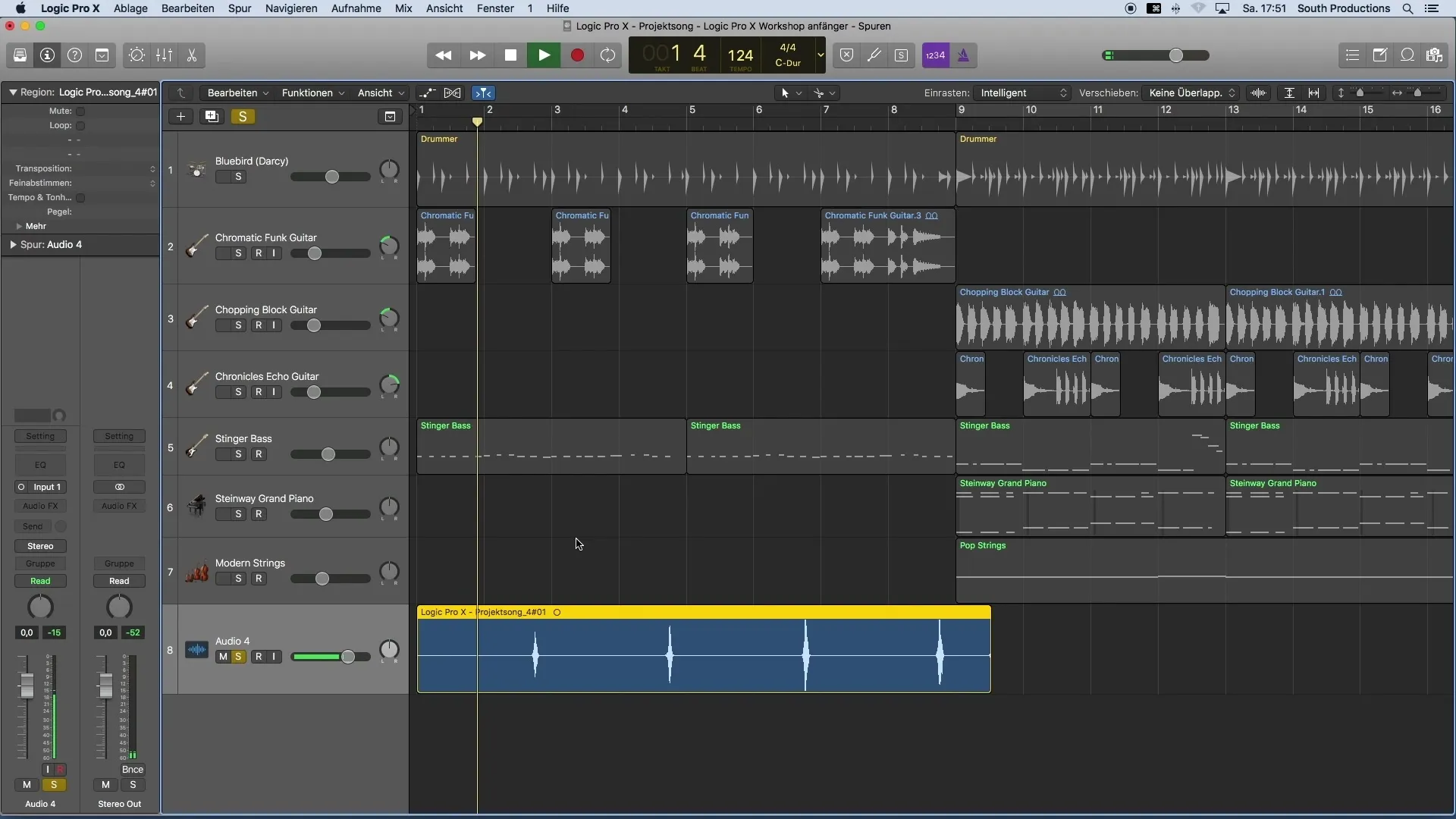Screen dimensions: 1456x819
Task: Click the Stop transport button
Action: [x=510, y=55]
